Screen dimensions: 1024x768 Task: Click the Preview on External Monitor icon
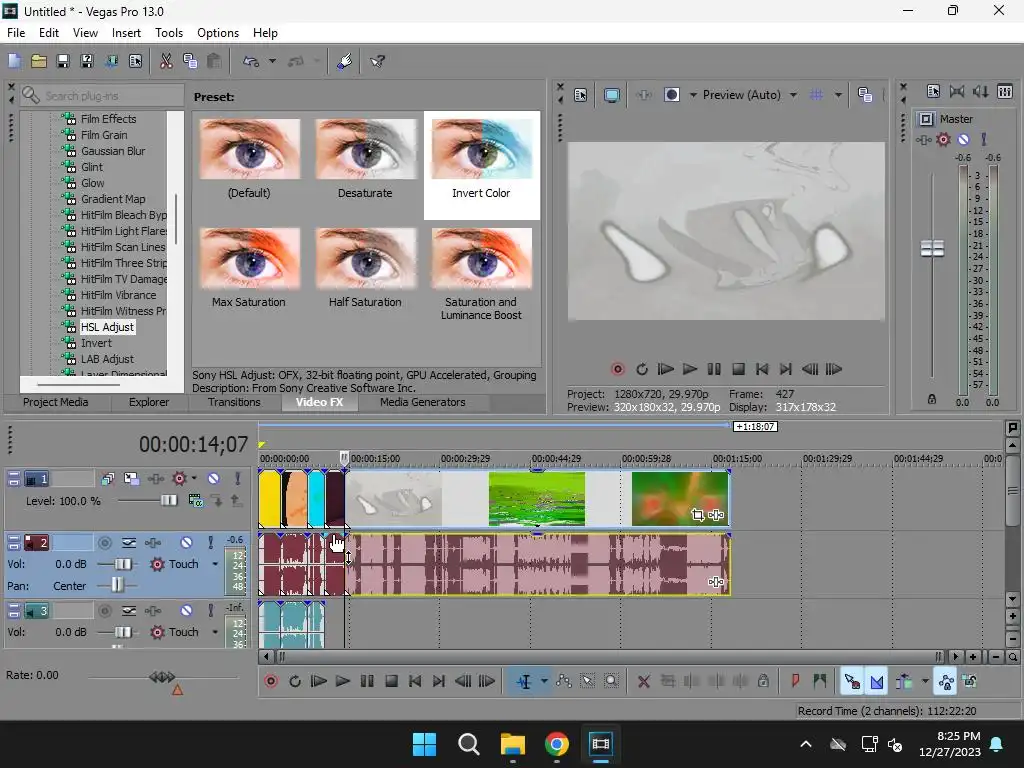[x=612, y=95]
